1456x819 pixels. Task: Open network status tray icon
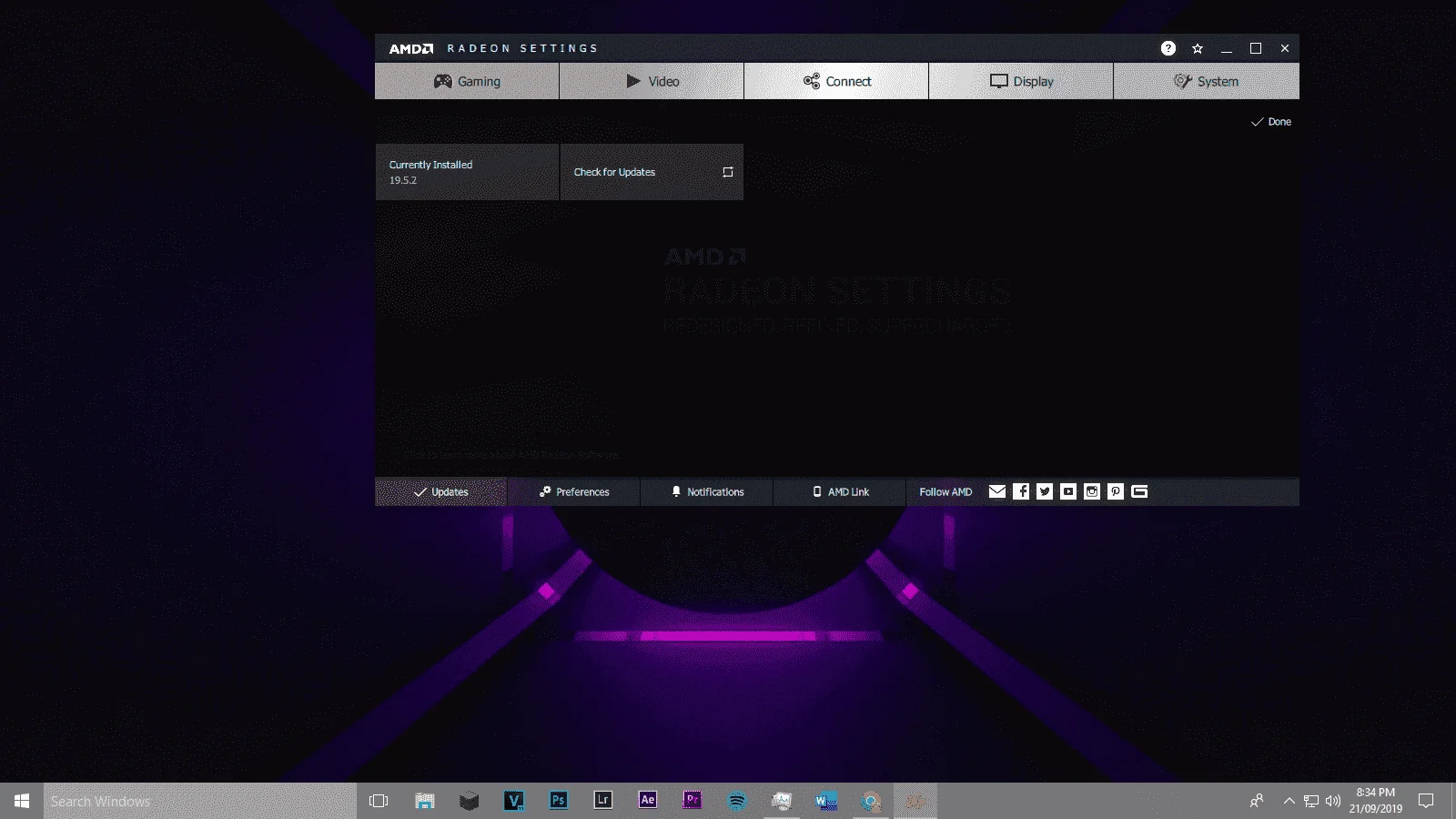1311,801
